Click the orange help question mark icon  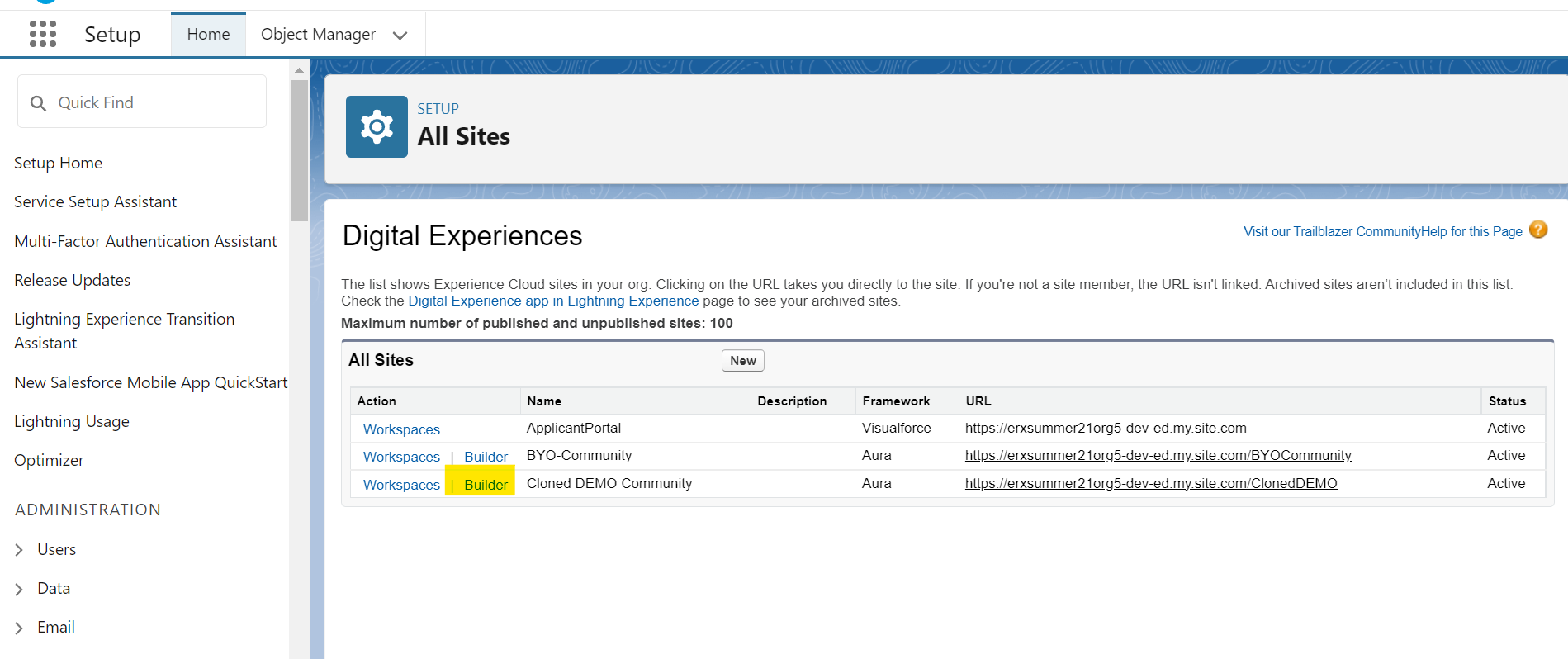(x=1537, y=230)
